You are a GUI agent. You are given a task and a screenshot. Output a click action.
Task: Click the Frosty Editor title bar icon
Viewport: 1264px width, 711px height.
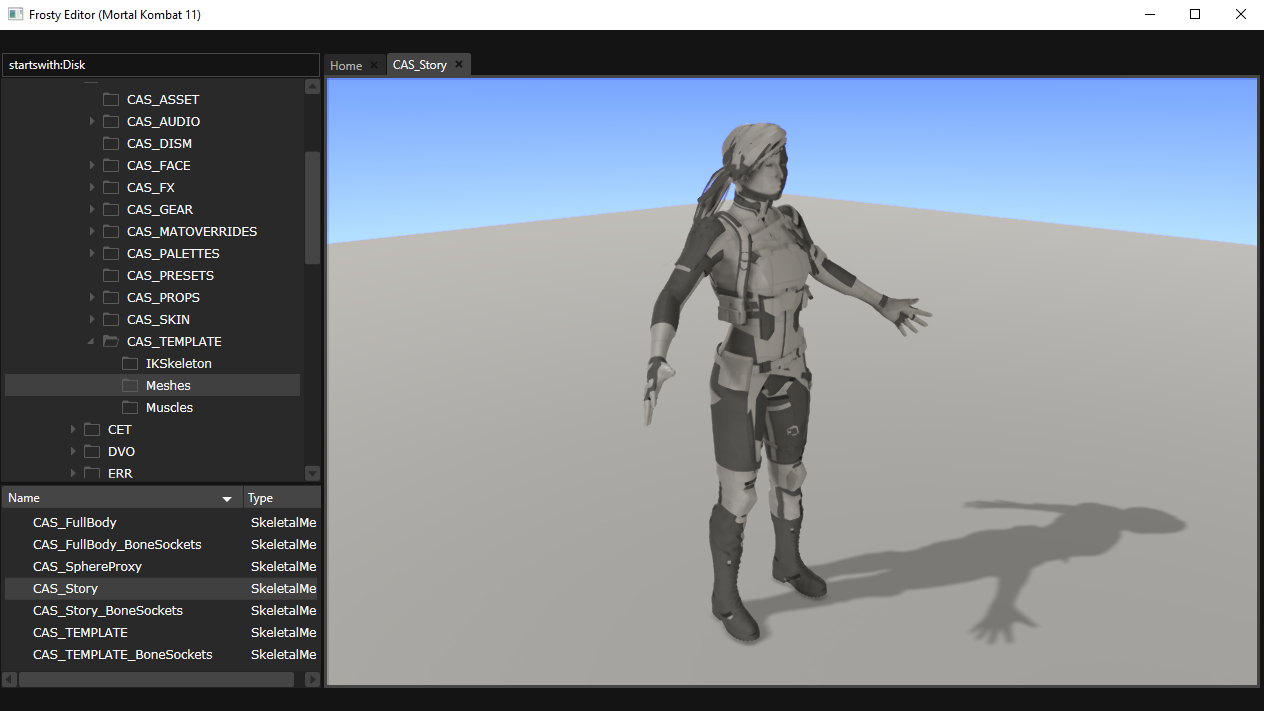(15, 15)
